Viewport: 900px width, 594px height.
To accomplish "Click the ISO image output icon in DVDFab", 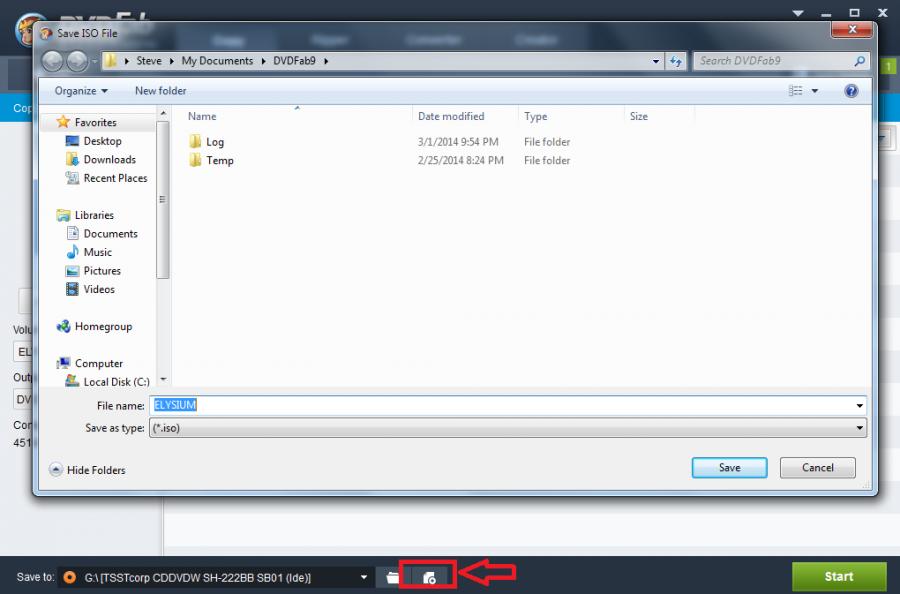I will 429,577.
